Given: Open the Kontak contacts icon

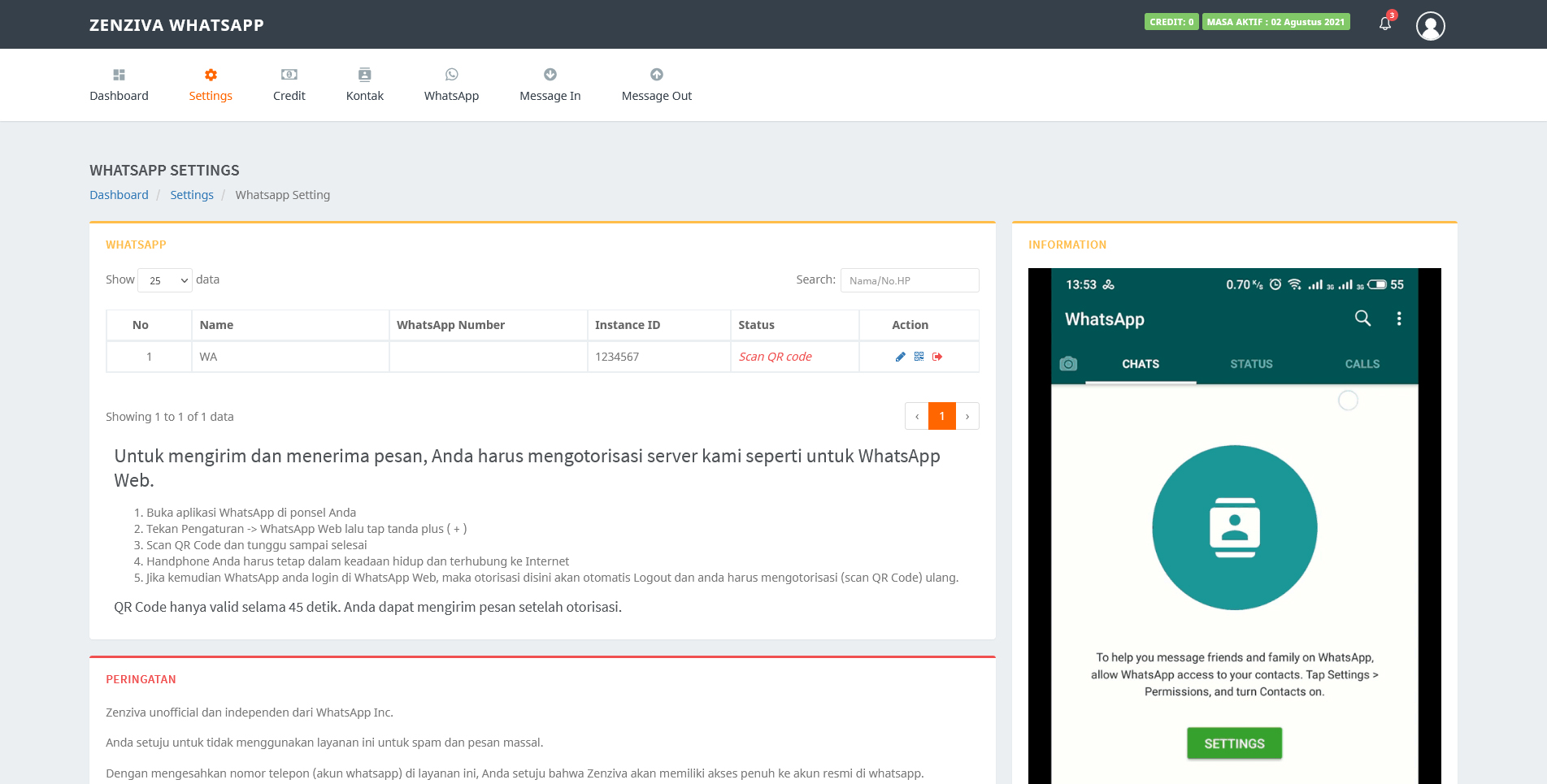Looking at the screenshot, I should tap(365, 75).
